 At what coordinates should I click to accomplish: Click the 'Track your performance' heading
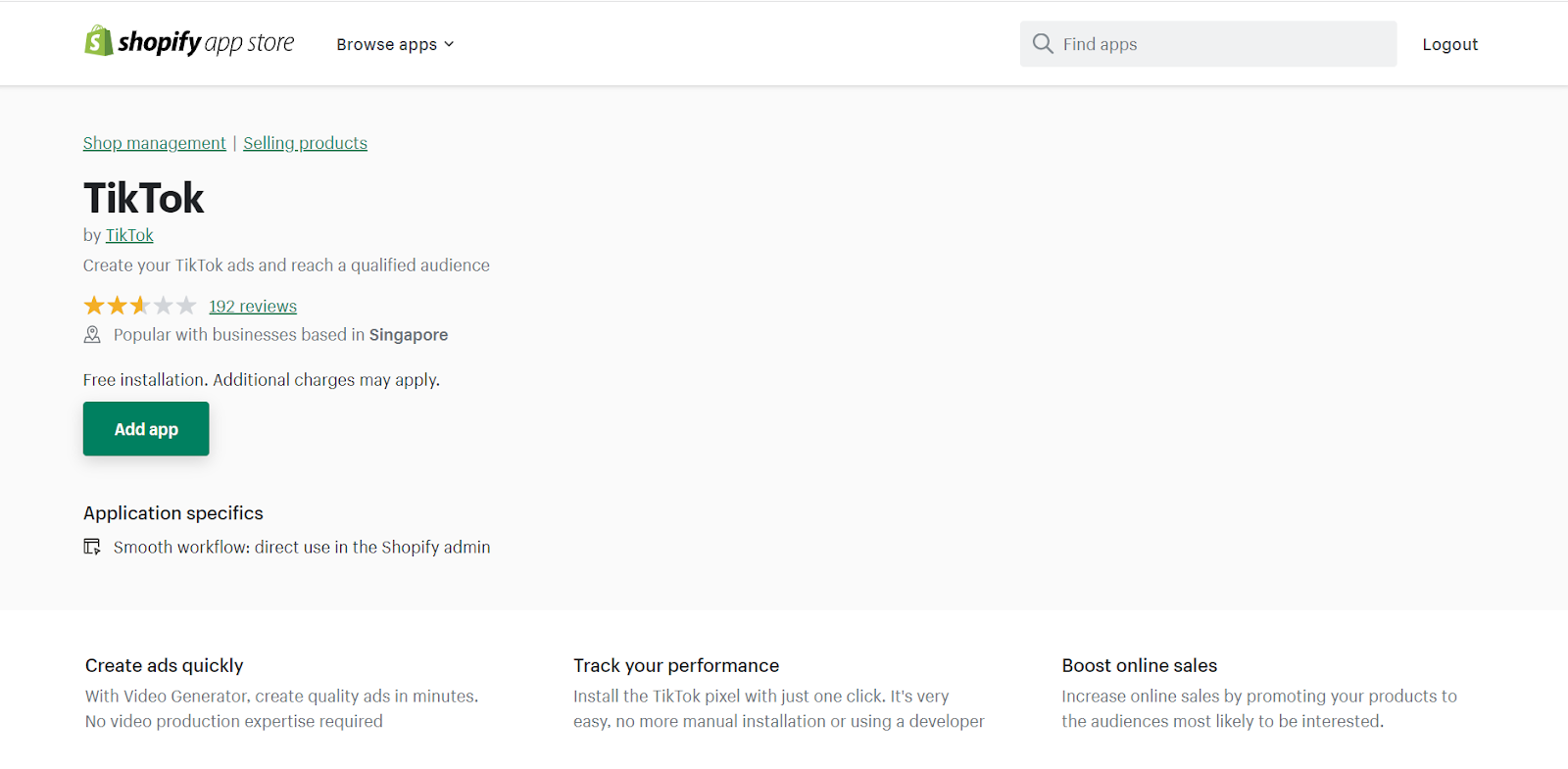676,666
